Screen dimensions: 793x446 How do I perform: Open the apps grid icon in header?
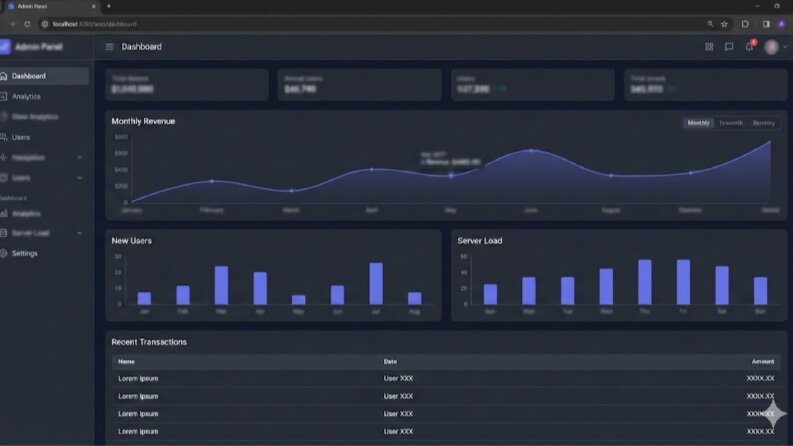point(709,47)
